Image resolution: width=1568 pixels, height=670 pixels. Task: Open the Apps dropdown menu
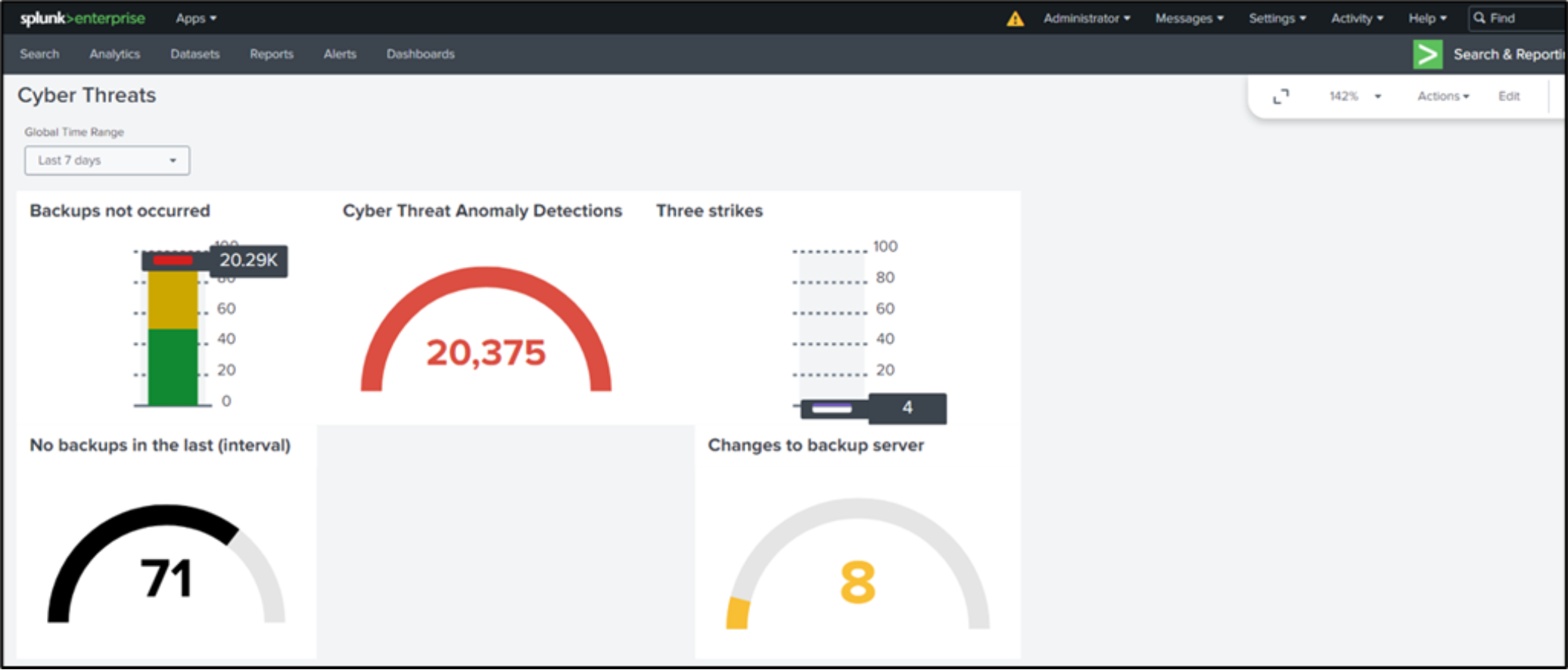pyautogui.click(x=196, y=18)
